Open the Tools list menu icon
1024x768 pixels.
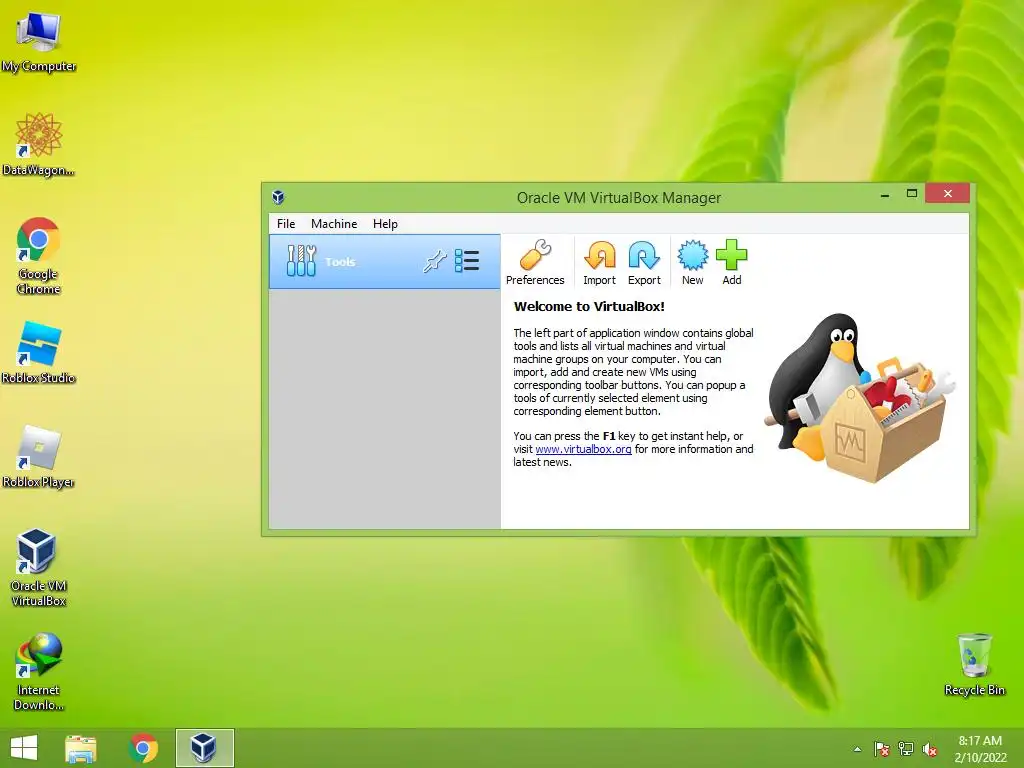click(467, 261)
